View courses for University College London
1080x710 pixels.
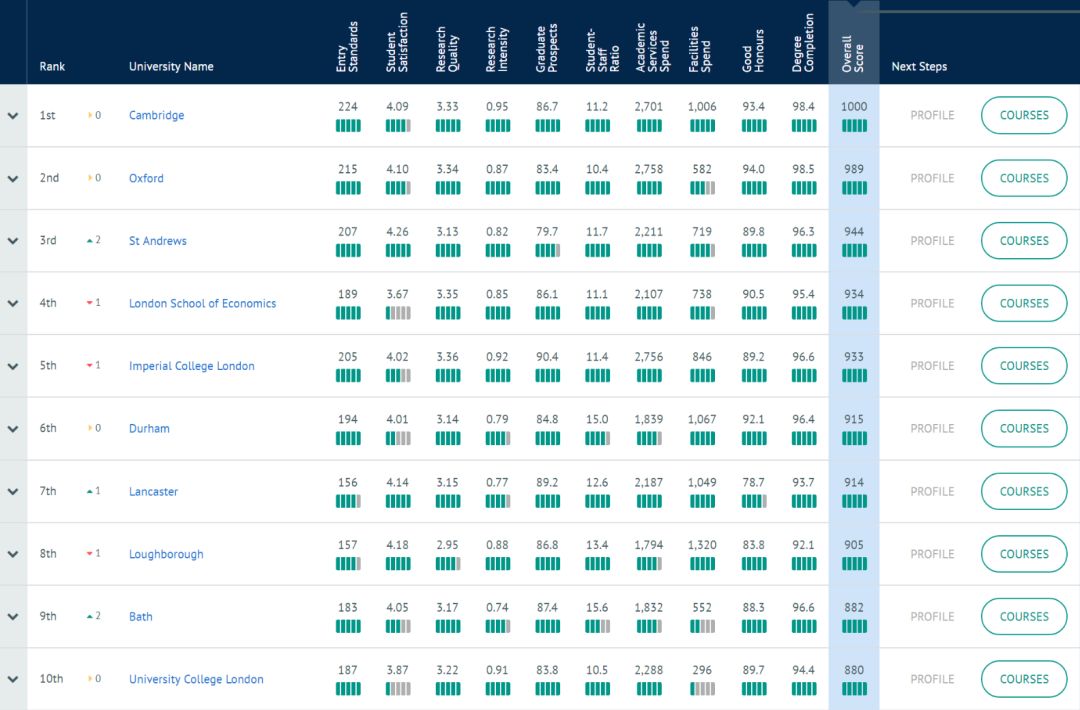(1024, 679)
